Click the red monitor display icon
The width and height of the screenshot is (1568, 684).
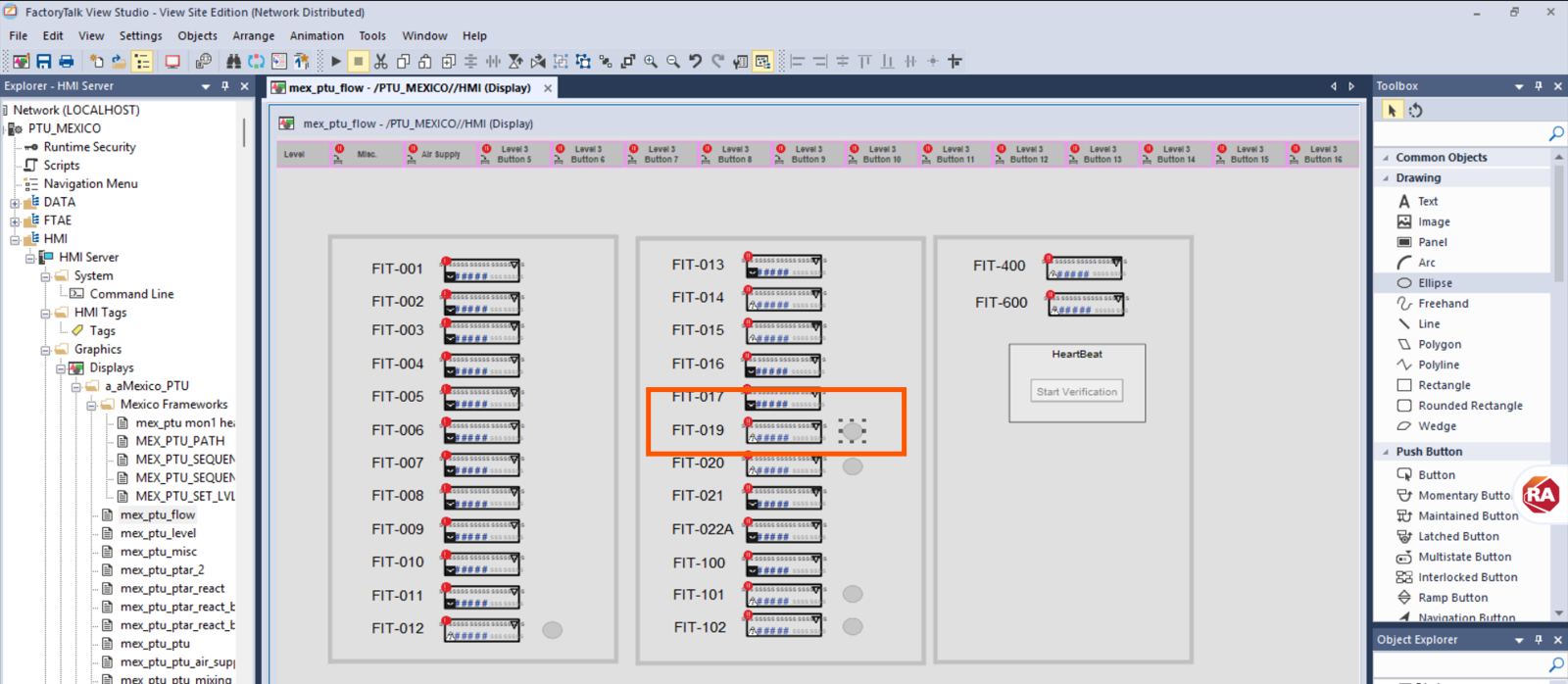[x=172, y=62]
